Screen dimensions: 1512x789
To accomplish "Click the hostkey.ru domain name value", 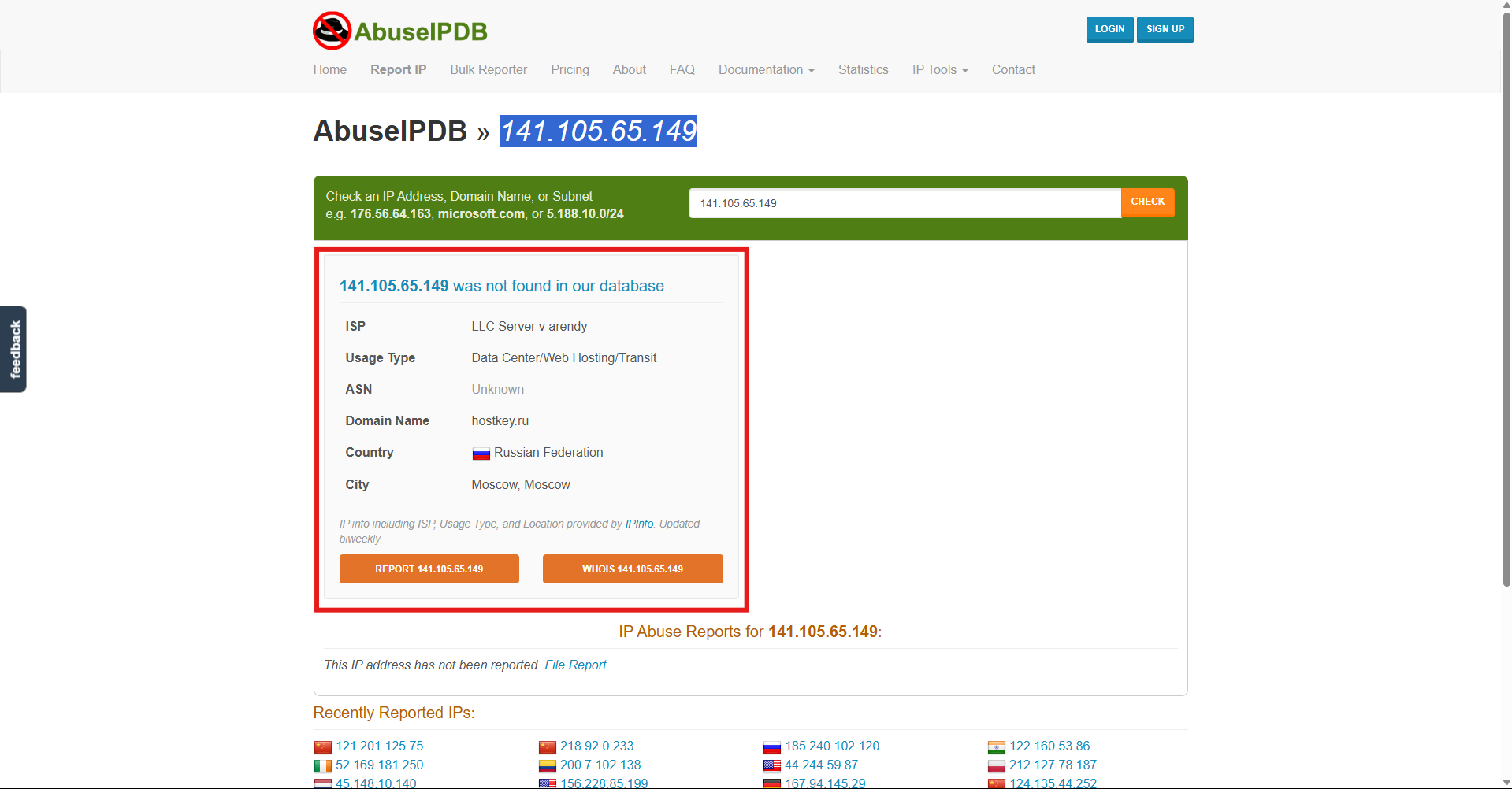I will (500, 420).
